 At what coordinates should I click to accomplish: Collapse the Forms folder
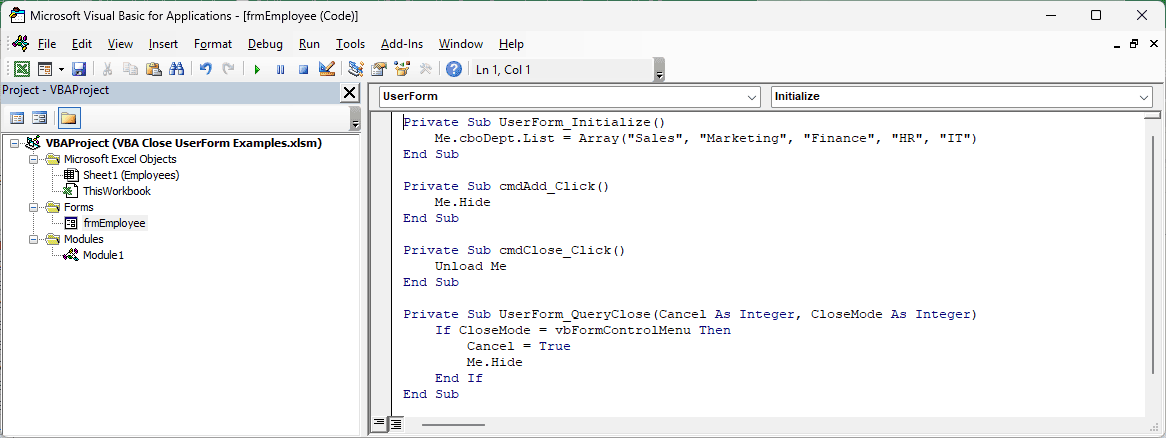[x=33, y=207]
